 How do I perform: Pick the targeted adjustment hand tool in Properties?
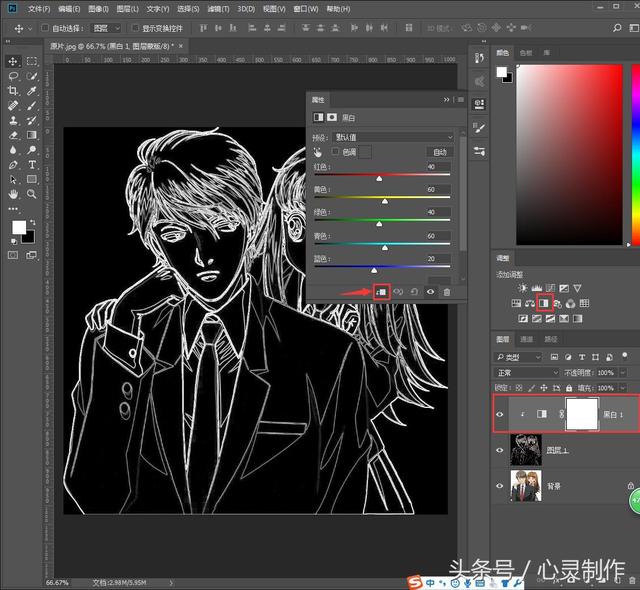pos(318,152)
